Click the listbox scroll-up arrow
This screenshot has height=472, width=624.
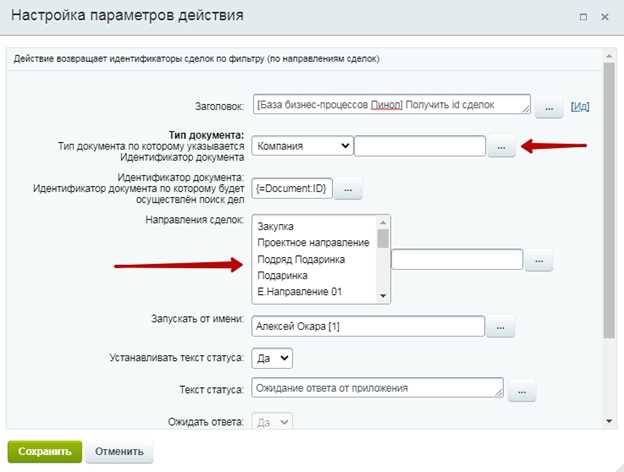click(383, 222)
